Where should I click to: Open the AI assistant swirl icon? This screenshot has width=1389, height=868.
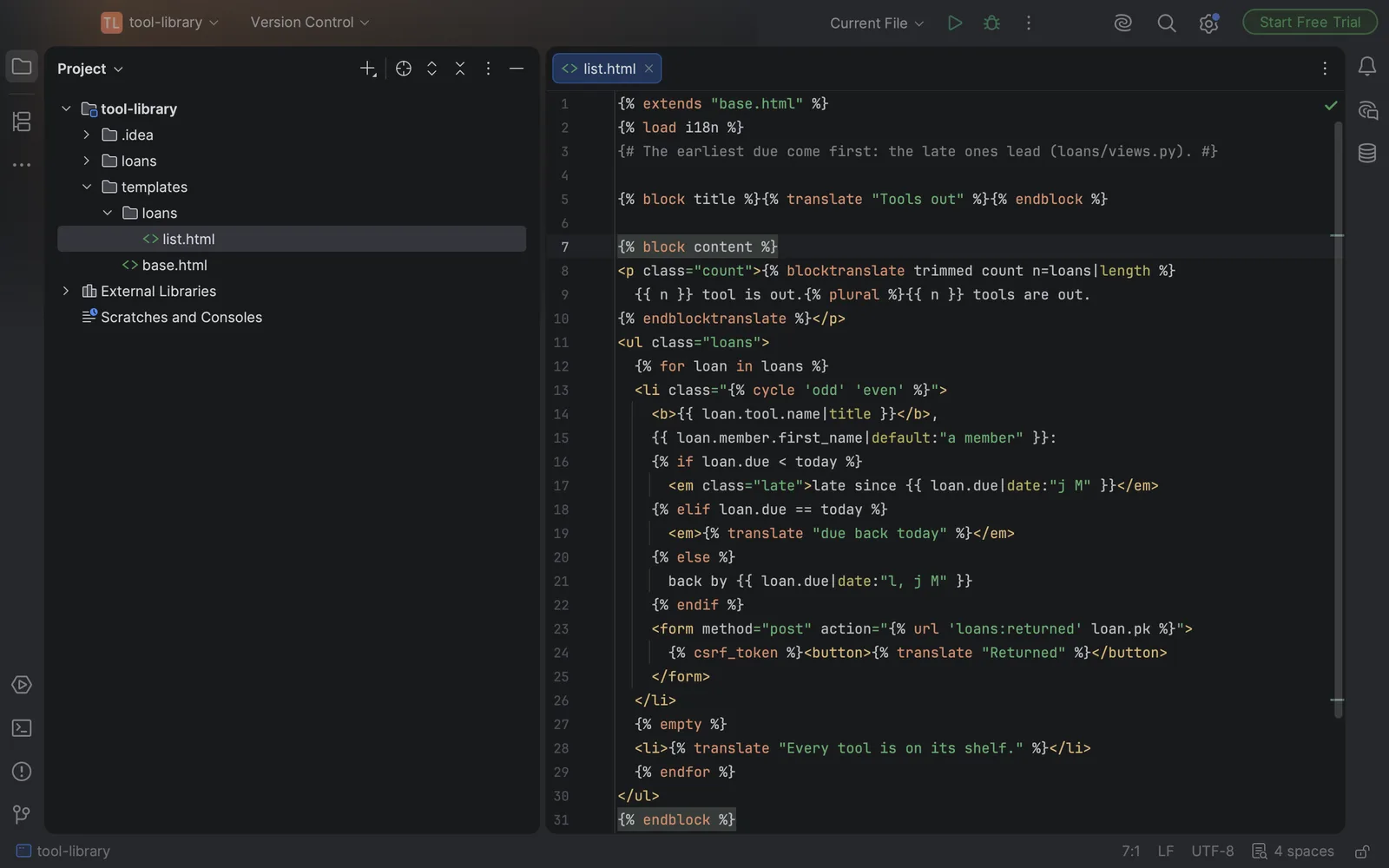click(x=1123, y=23)
